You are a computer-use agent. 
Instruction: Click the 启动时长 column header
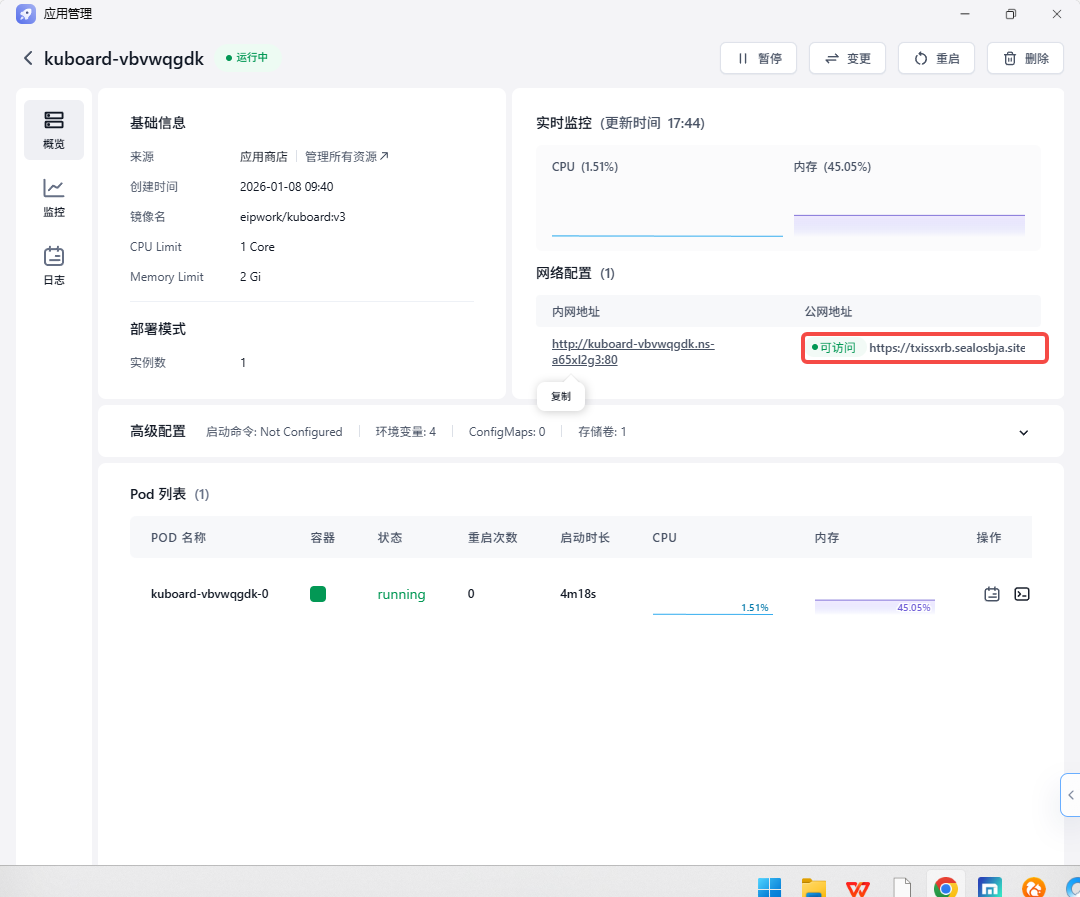tap(585, 537)
